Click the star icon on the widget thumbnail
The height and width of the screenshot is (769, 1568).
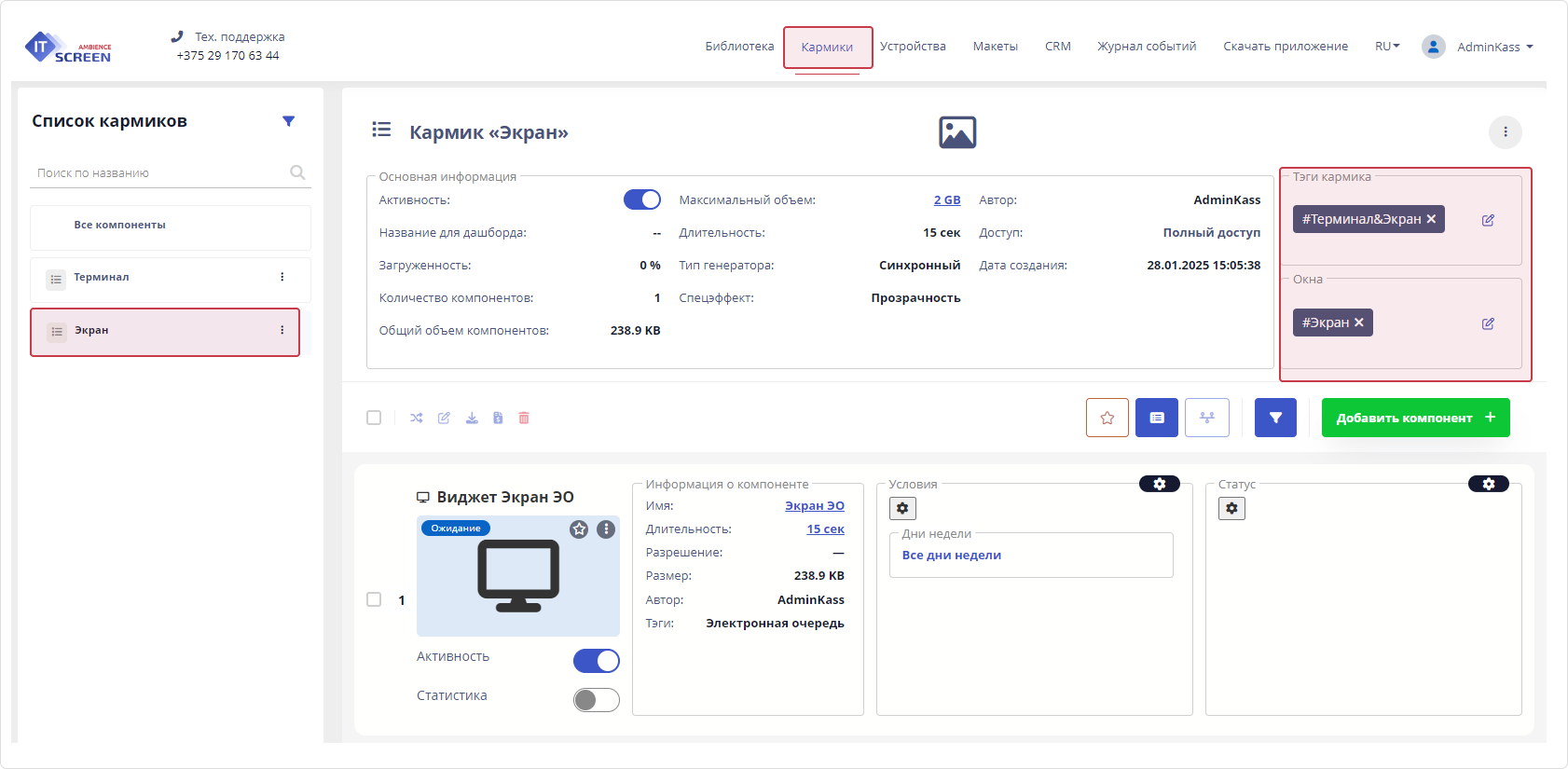[x=579, y=529]
